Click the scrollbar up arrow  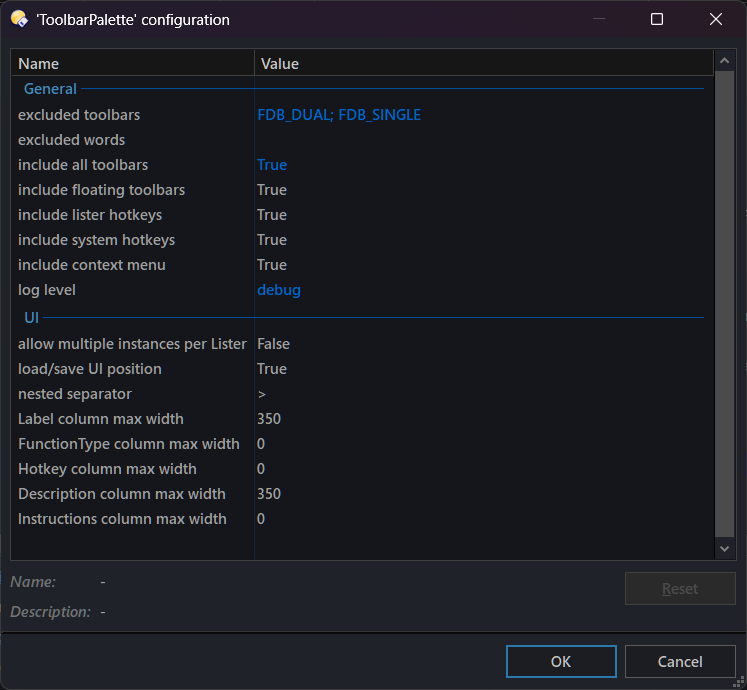point(725,60)
